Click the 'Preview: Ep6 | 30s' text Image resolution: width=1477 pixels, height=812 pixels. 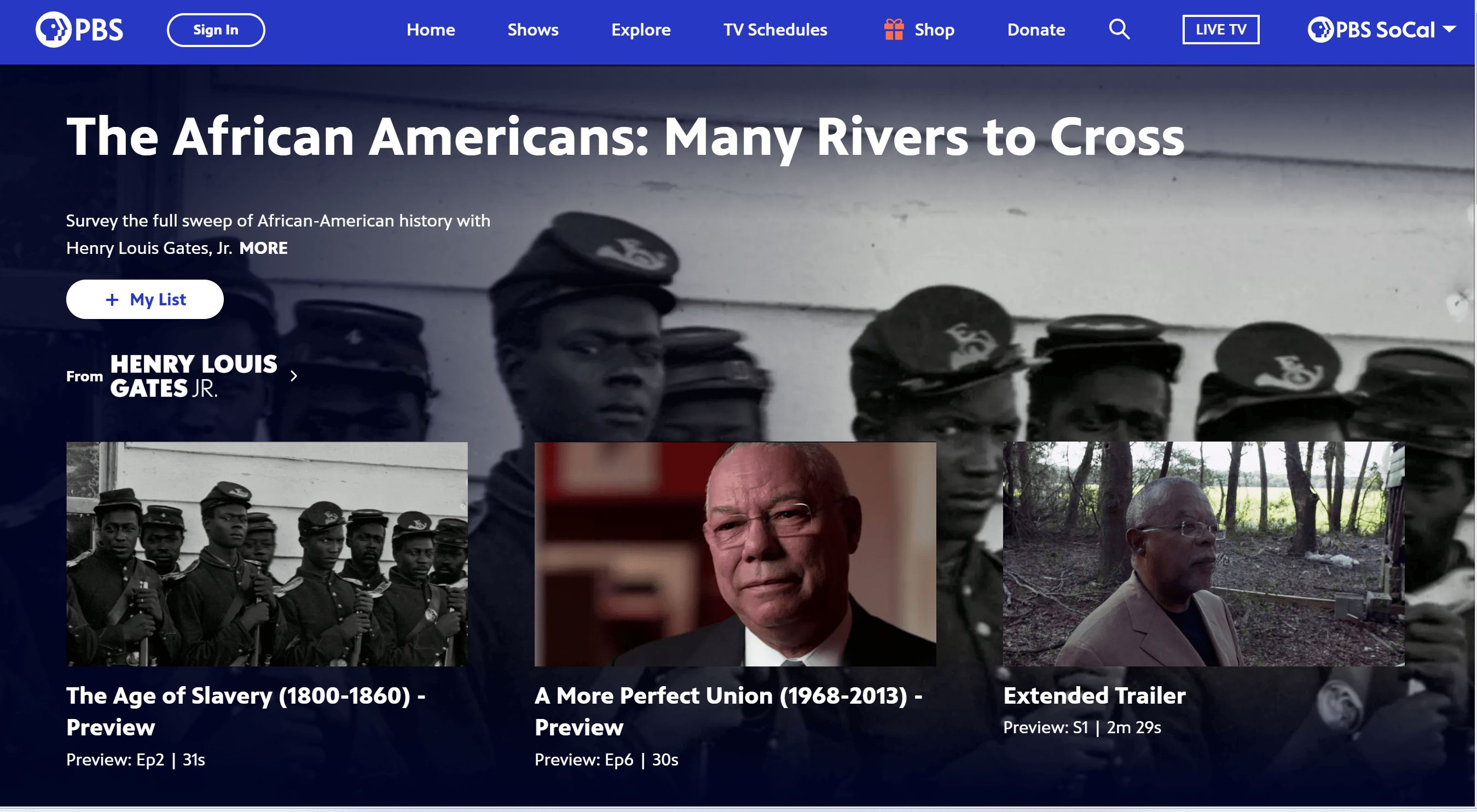(606, 760)
